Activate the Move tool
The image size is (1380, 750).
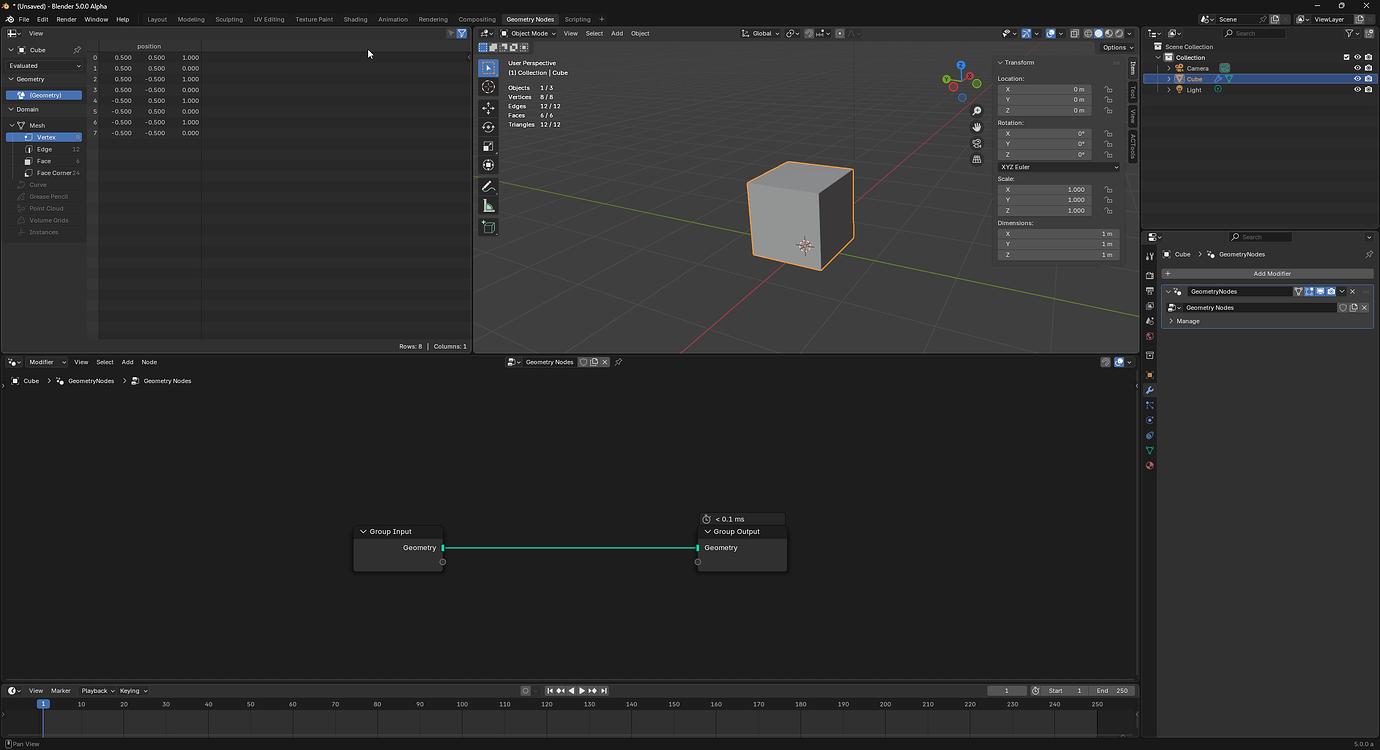[488, 108]
